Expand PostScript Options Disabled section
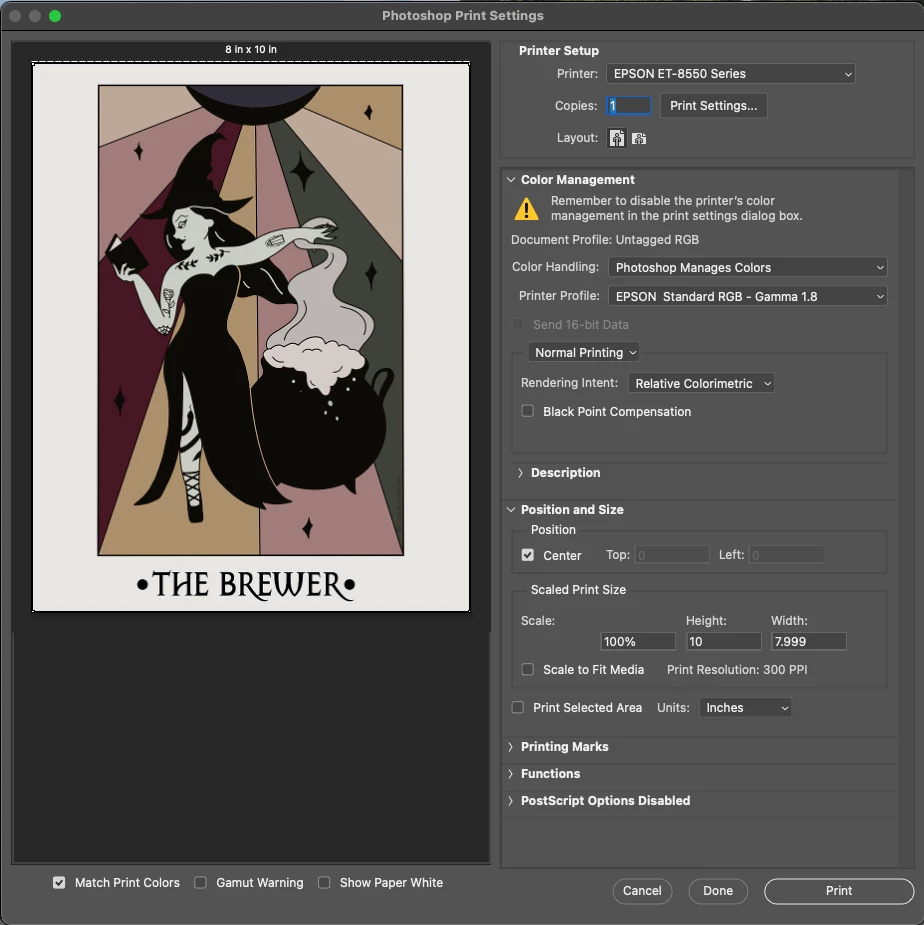Screen dimensions: 924x925 pyautogui.click(x=510, y=801)
